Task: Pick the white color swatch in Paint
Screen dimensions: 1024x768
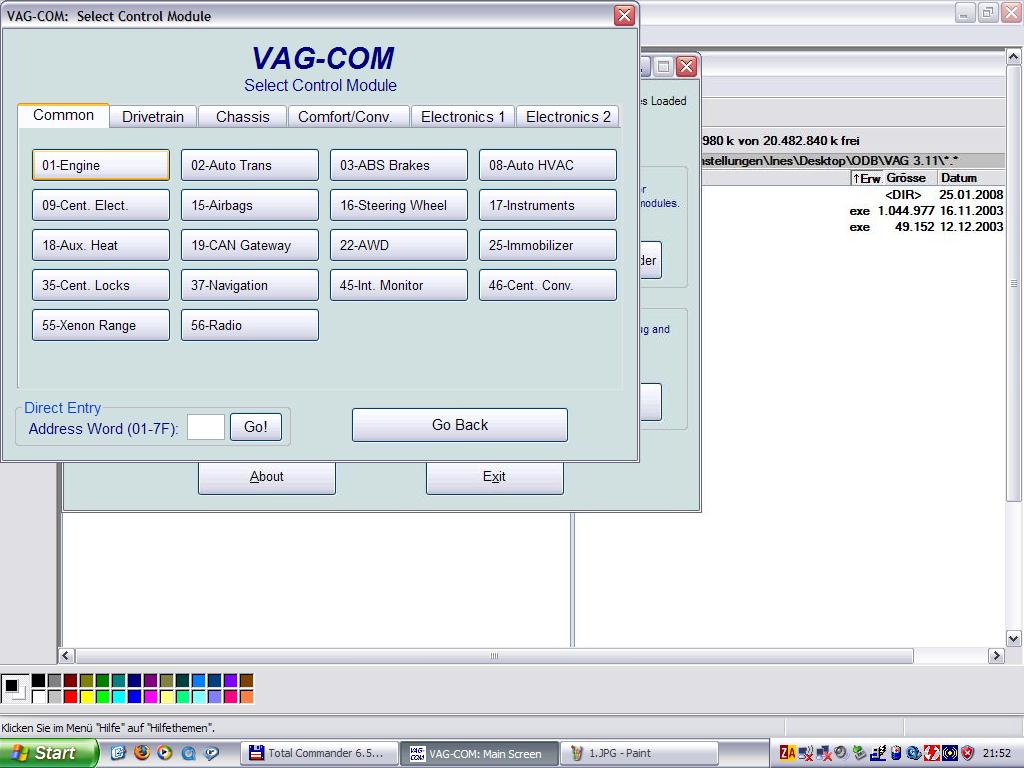Action: point(39,696)
